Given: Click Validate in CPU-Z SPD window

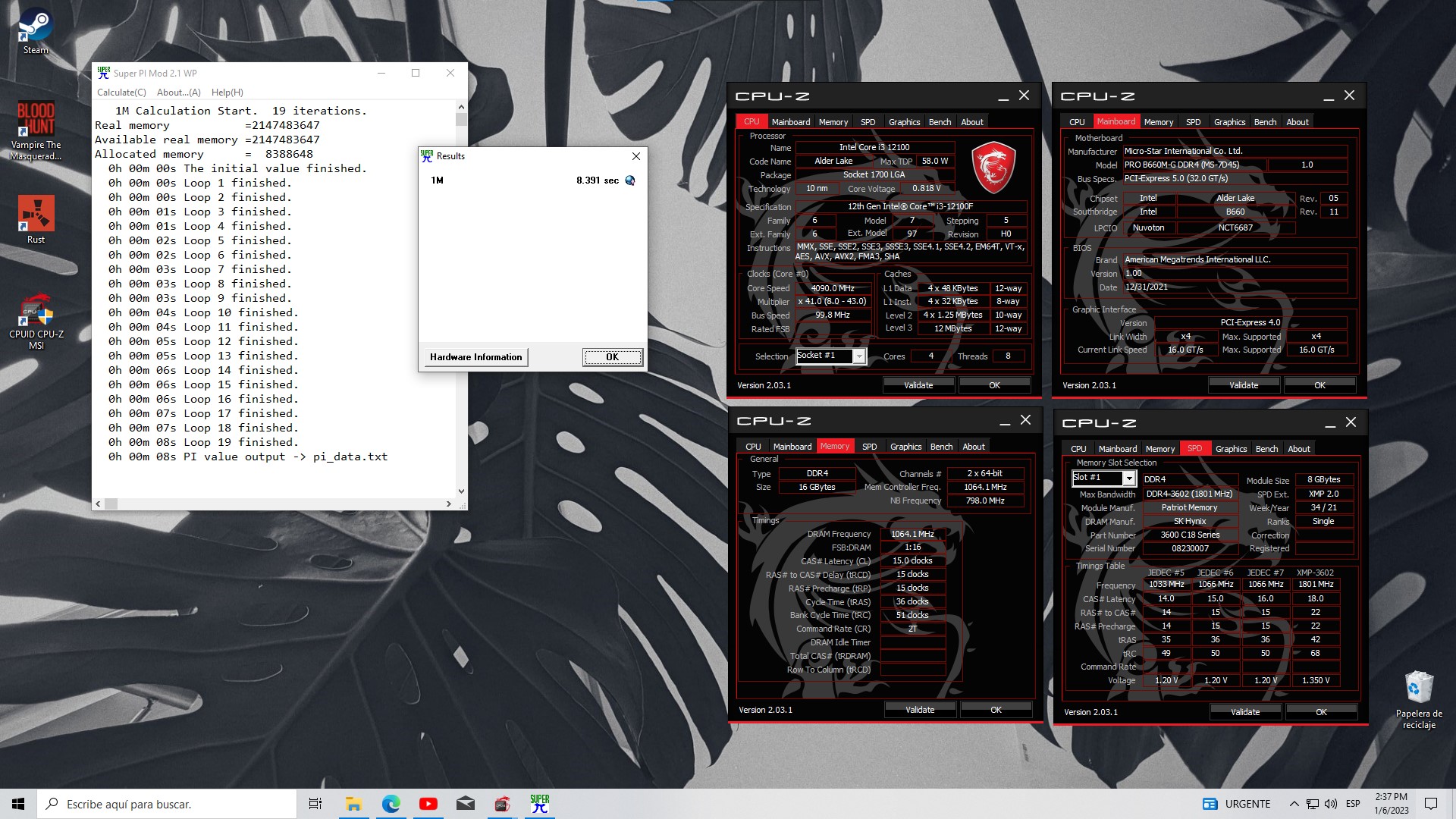Looking at the screenshot, I should pyautogui.click(x=1245, y=712).
